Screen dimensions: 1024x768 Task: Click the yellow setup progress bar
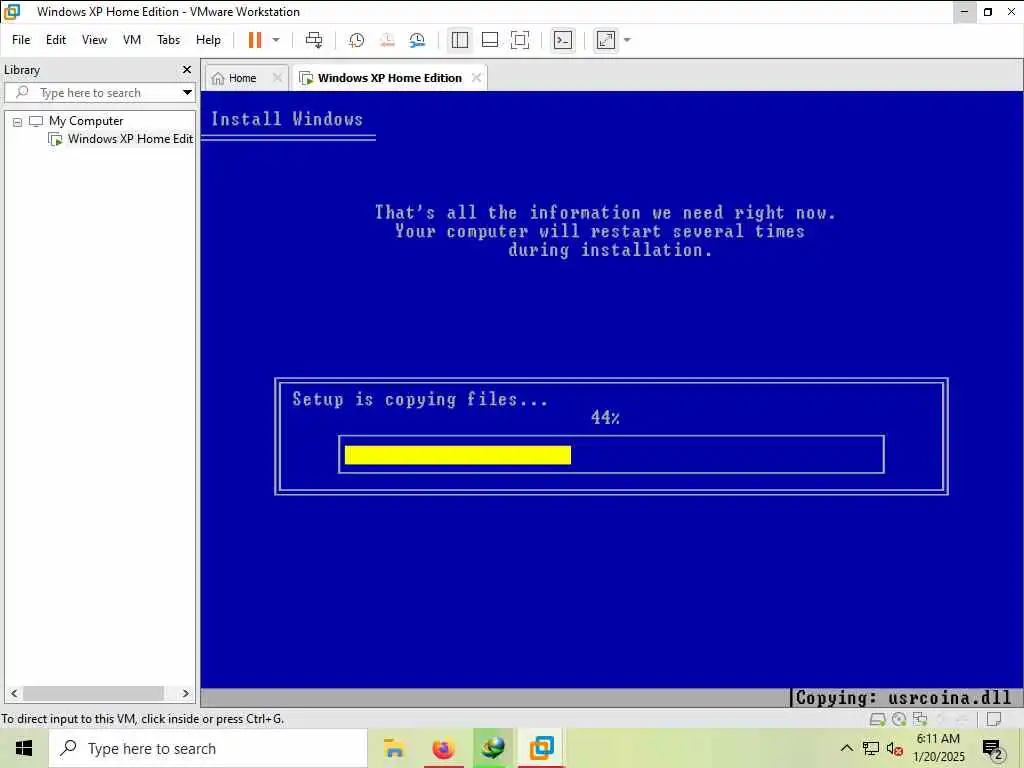[458, 455]
